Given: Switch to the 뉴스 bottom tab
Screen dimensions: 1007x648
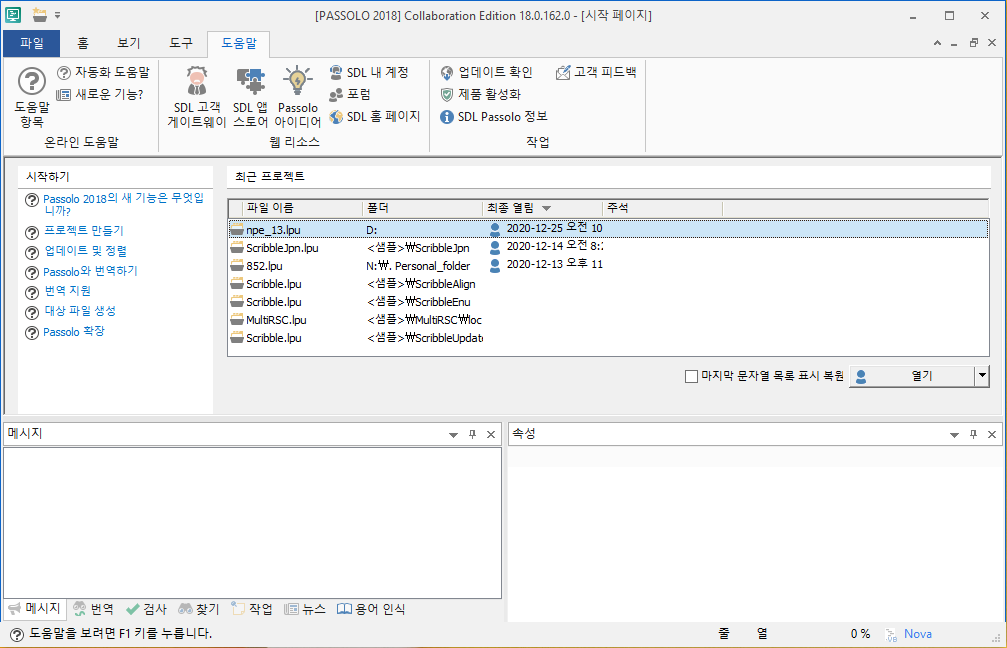Looking at the screenshot, I should 304,609.
